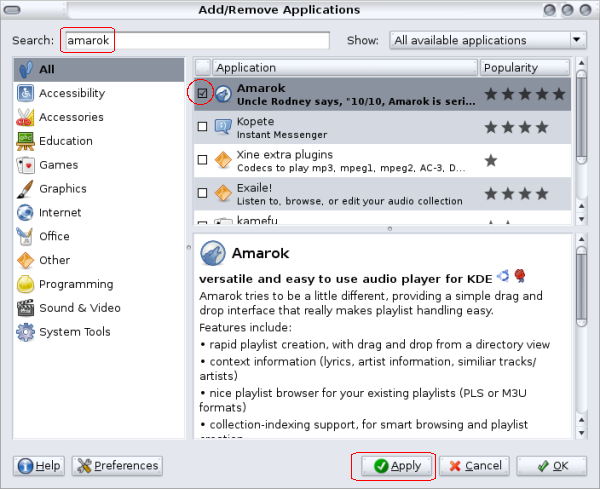Screen dimensions: 600x489
Task: Click the Programming hard hat icon
Action: 25,284
